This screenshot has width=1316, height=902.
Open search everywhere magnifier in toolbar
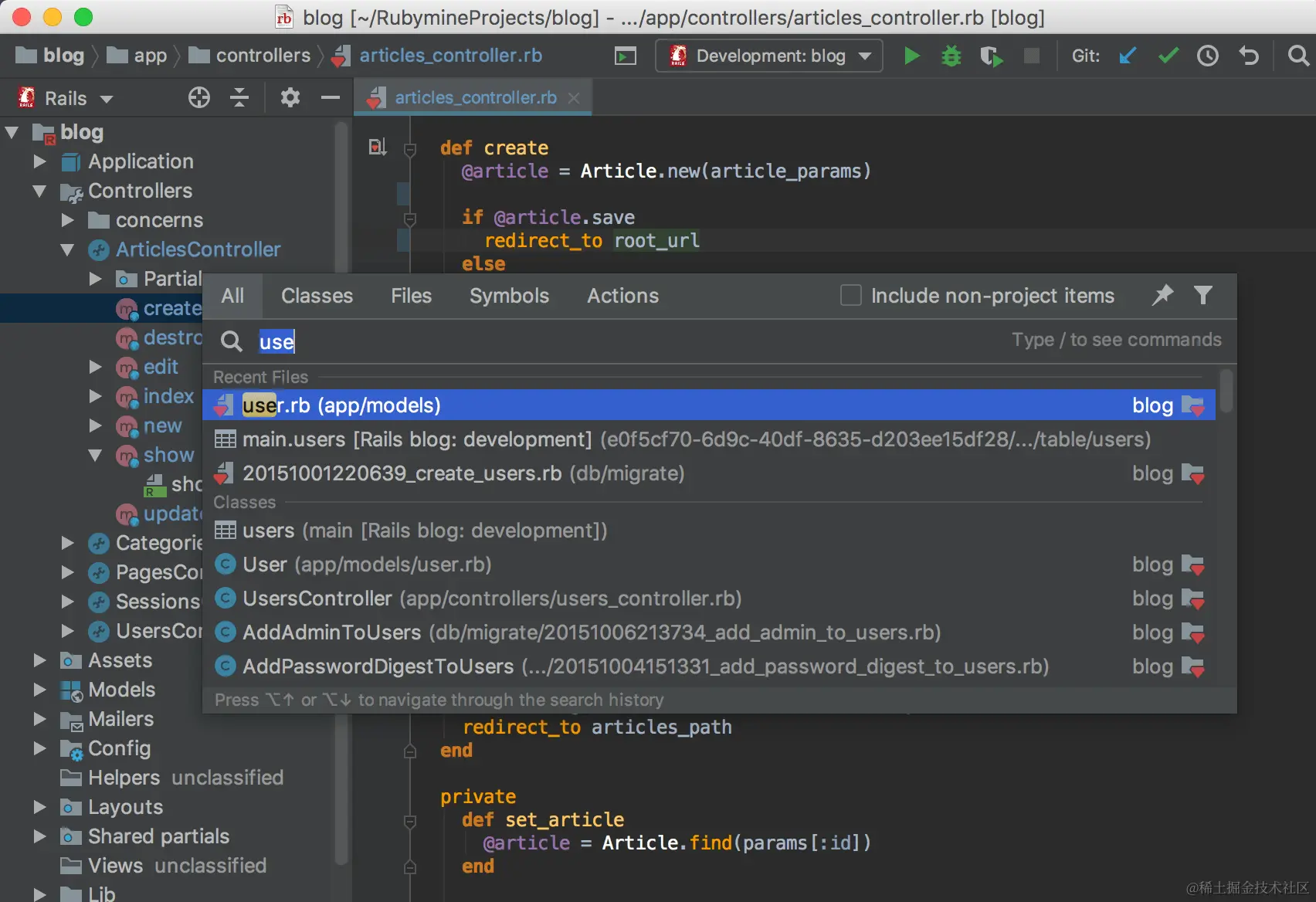1298,56
